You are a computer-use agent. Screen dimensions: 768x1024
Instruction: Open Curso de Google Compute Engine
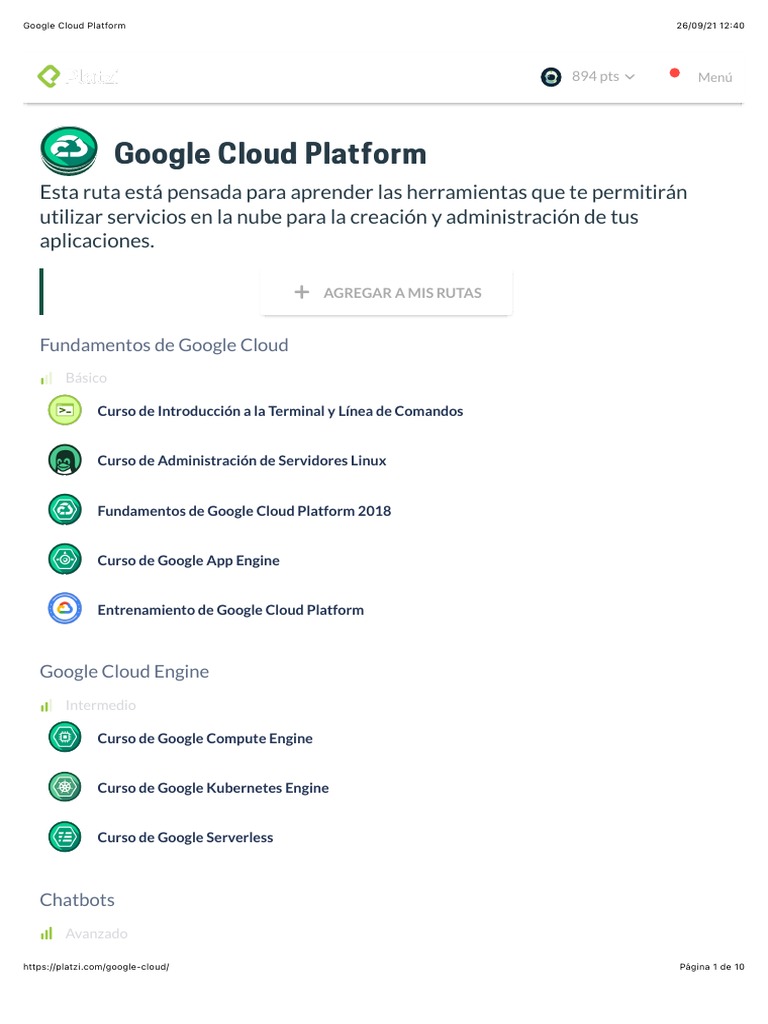(205, 738)
